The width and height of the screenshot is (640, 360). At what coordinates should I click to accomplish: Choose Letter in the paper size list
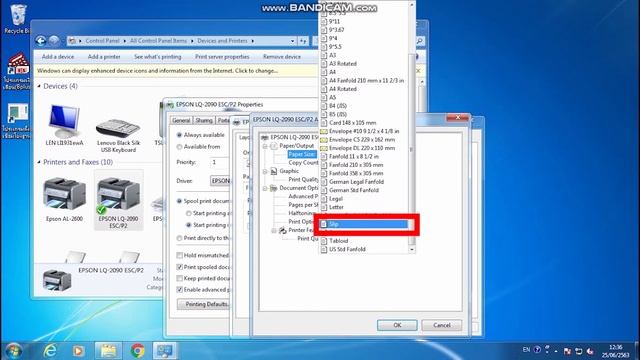[x=336, y=207]
